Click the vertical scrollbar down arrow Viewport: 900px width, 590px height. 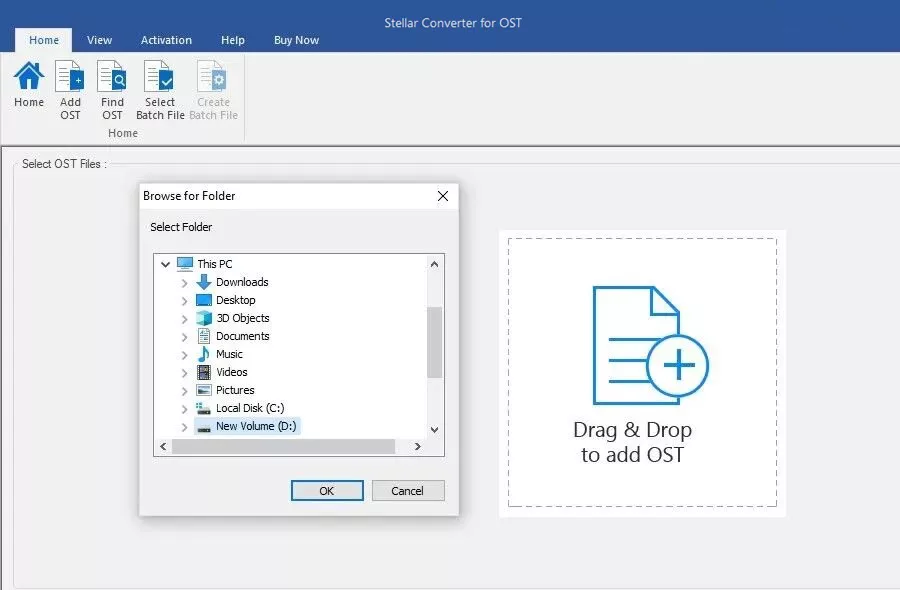tap(435, 430)
